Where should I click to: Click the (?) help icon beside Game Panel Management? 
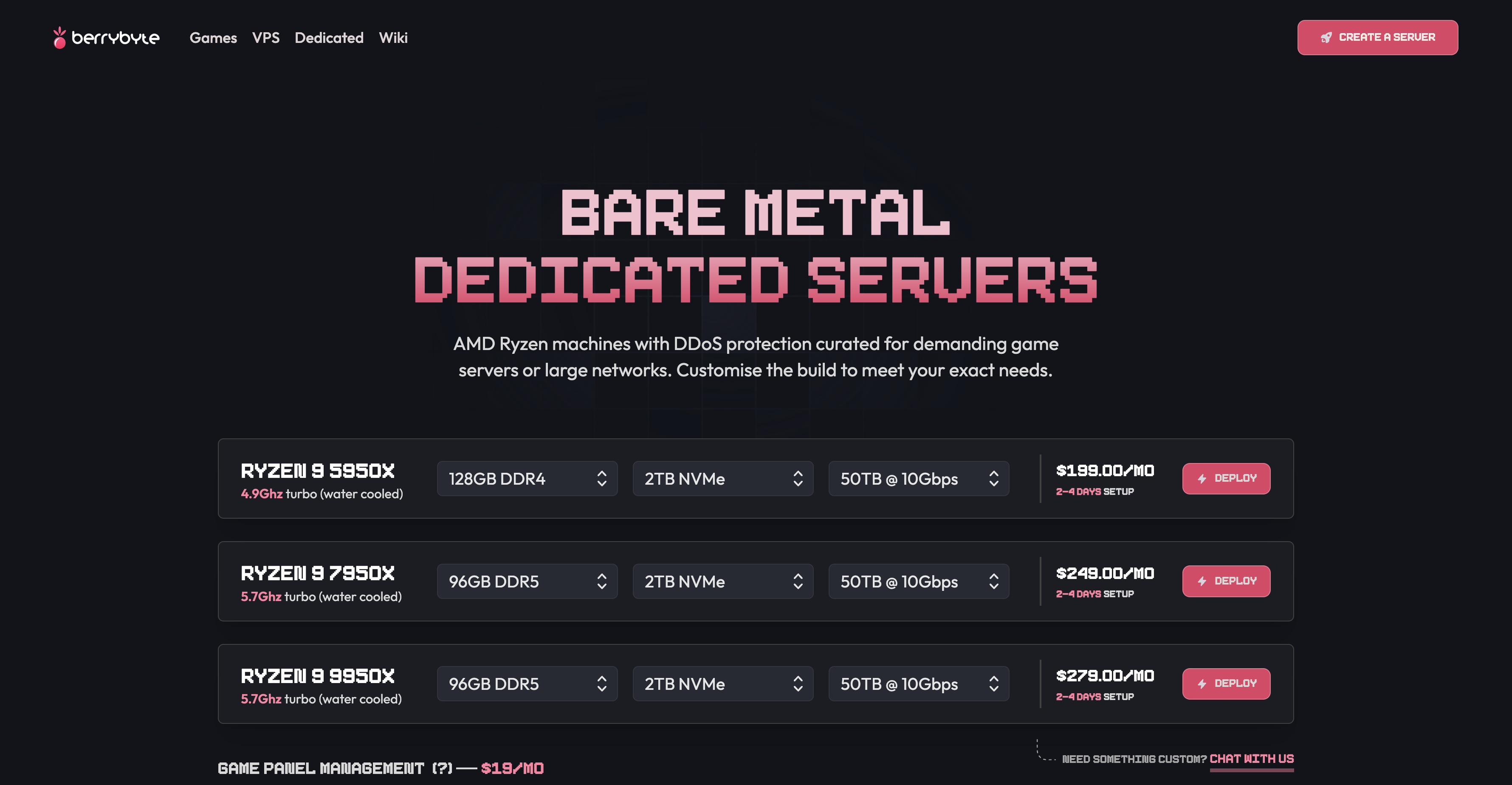point(442,768)
